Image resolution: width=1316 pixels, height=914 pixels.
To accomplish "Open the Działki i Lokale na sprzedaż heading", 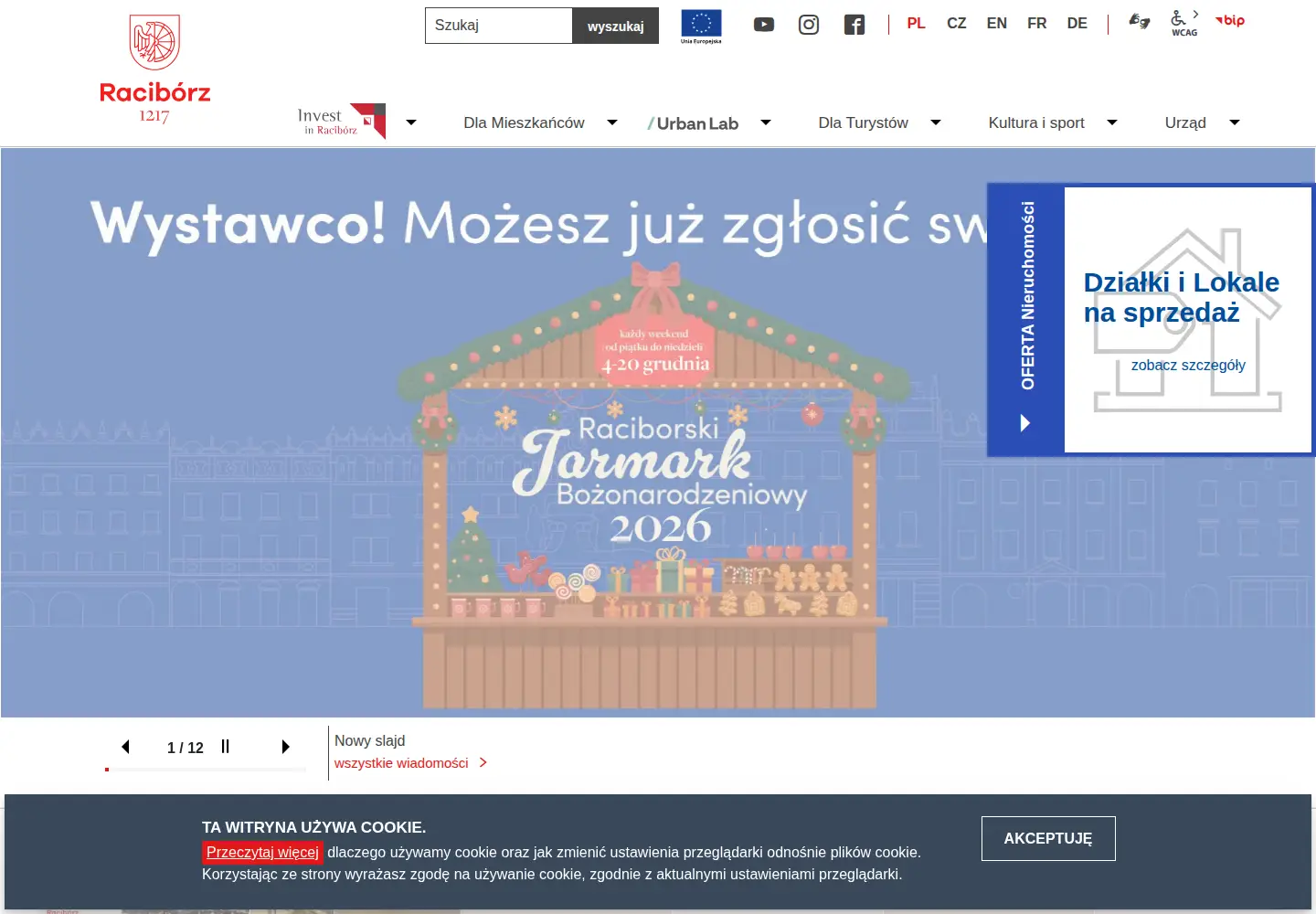I will 1181,297.
